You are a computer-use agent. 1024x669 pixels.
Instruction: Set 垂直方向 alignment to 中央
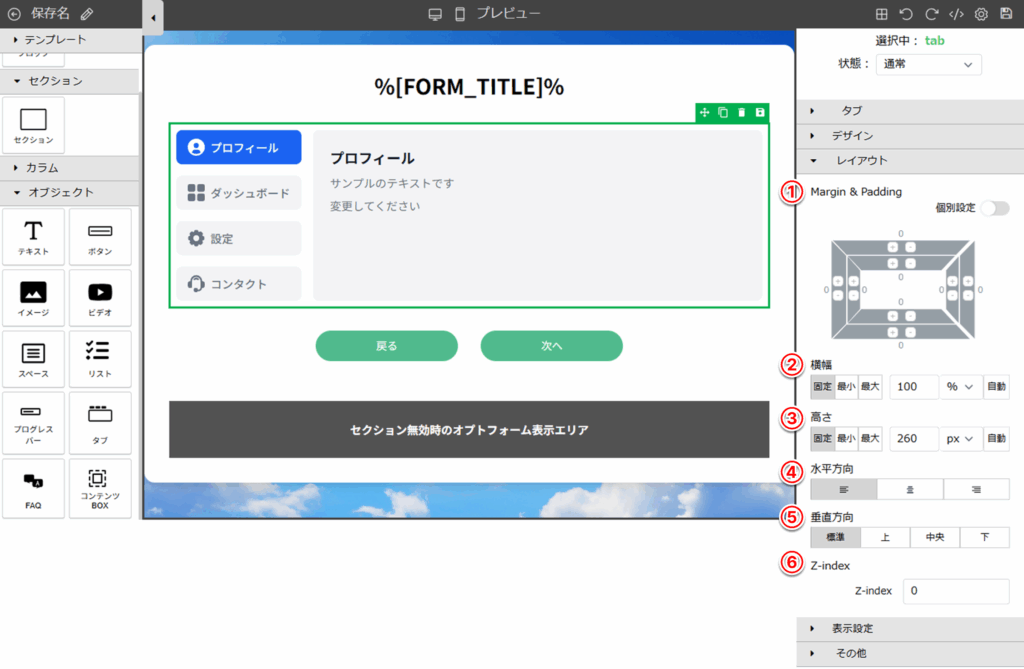point(935,537)
